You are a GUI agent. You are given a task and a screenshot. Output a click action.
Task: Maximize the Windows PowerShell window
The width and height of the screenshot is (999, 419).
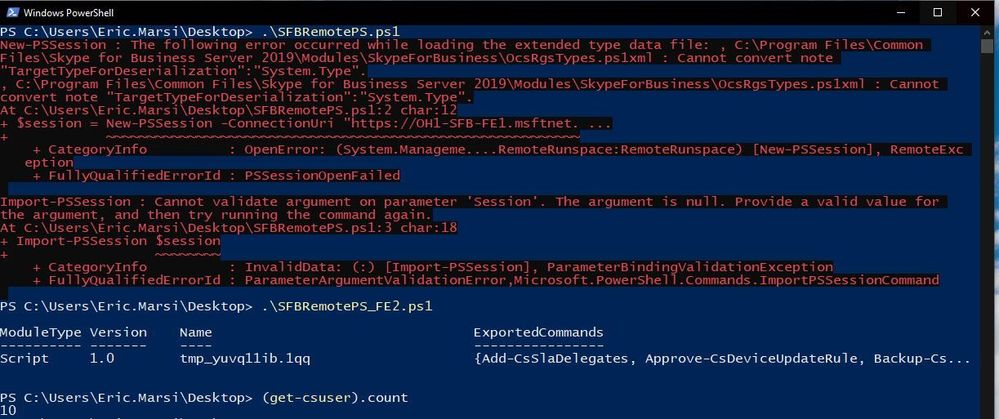(937, 12)
